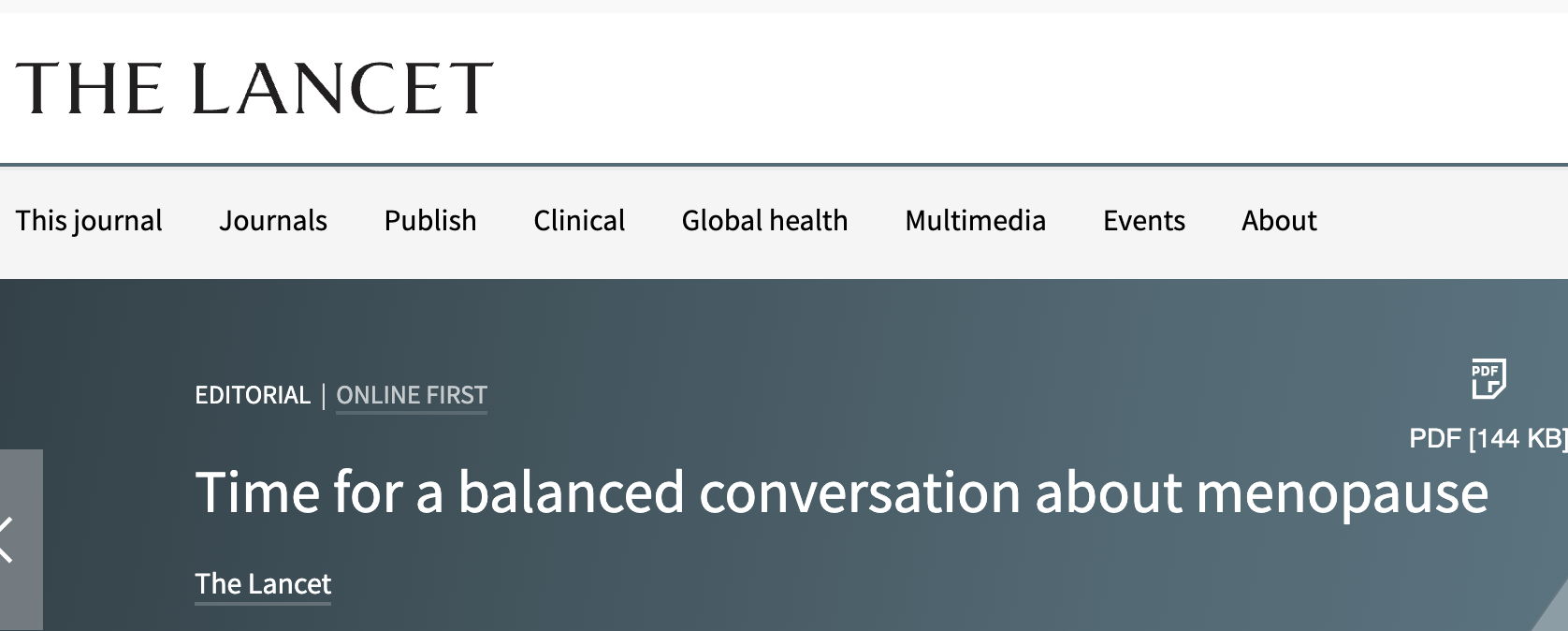Click the menopause article title heading
Image resolution: width=1568 pixels, height=631 pixels.
841,492
